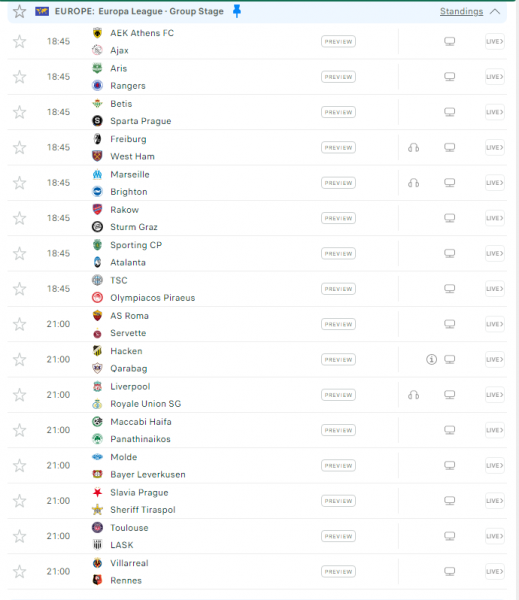Screen dimensions: 519x600
Task: Star the entire Europa League competition
Action: click(20, 11)
